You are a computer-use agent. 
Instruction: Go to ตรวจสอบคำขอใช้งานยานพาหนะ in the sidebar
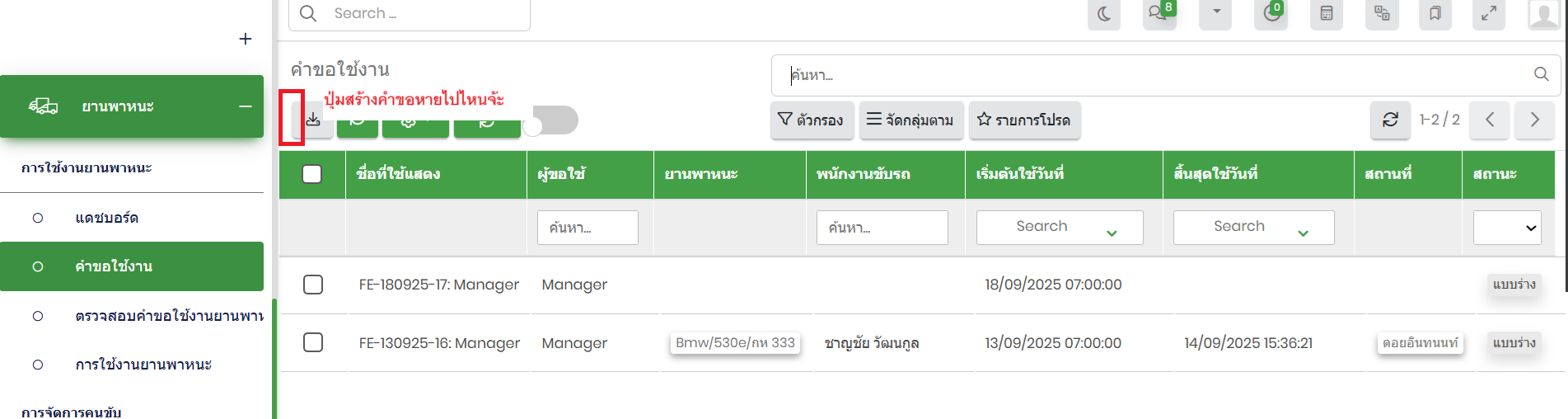pyautogui.click(x=169, y=316)
